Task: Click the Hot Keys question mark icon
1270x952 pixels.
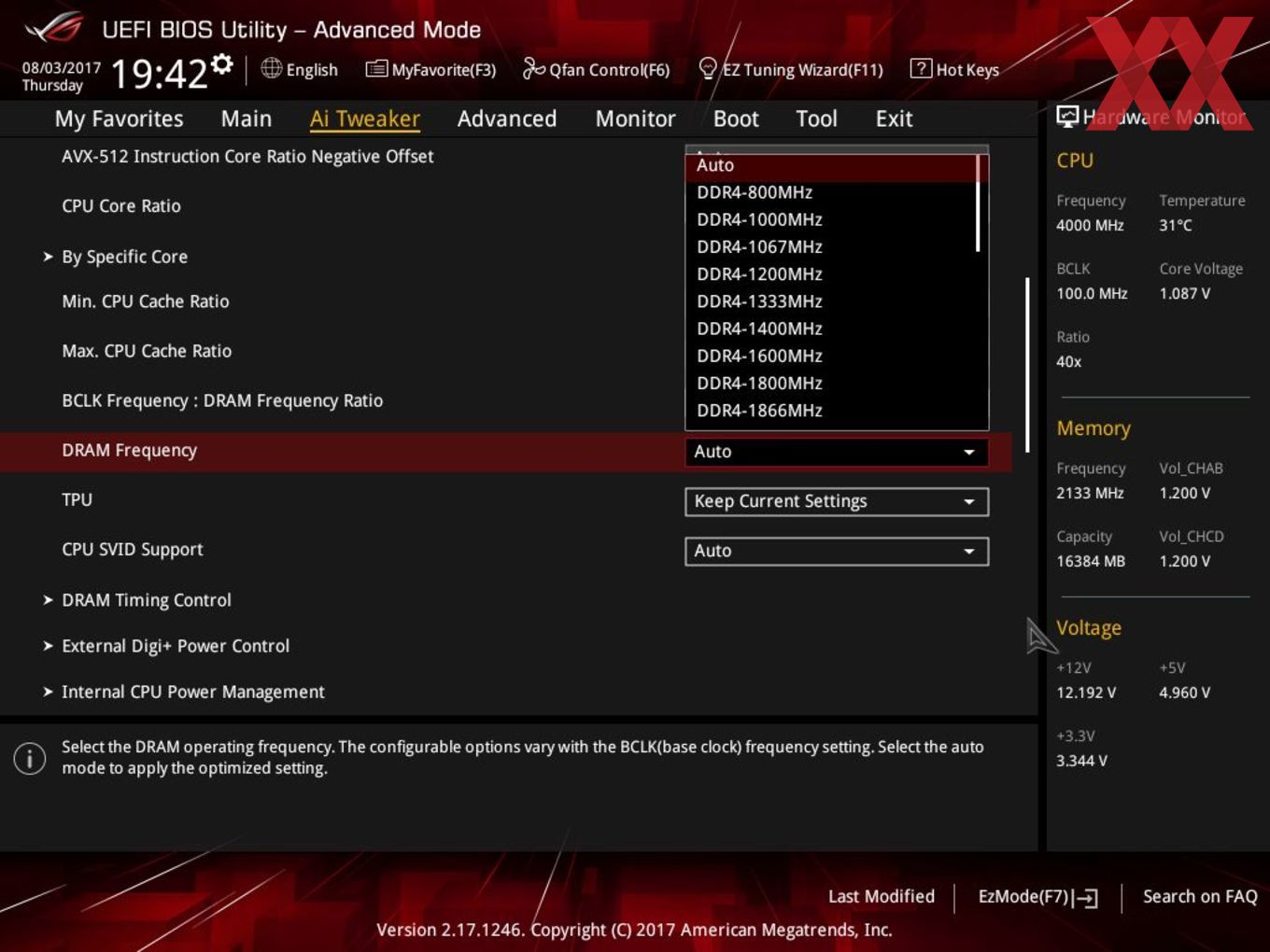Action: click(x=921, y=68)
